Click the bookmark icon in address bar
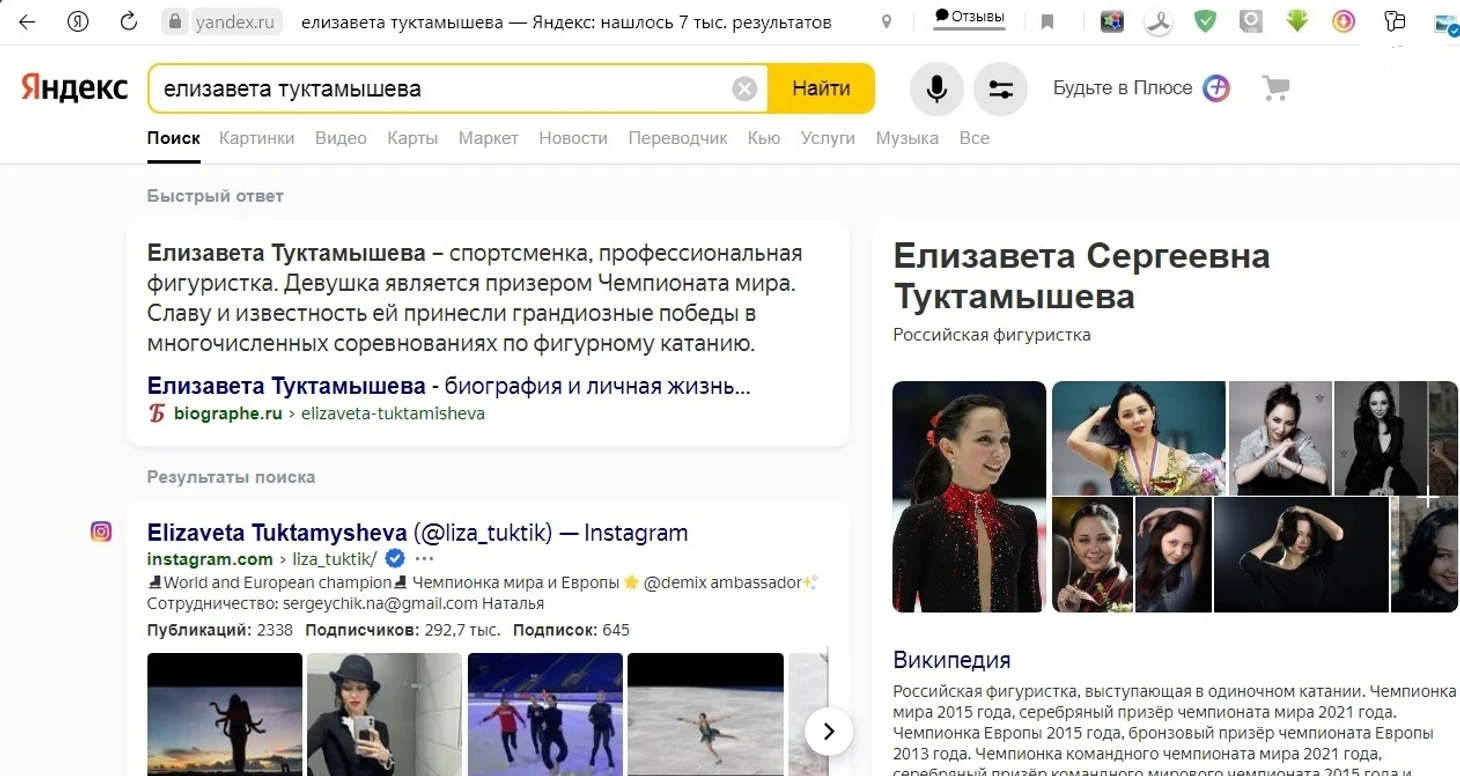Viewport: 1460px width, 776px height. 1047,22
